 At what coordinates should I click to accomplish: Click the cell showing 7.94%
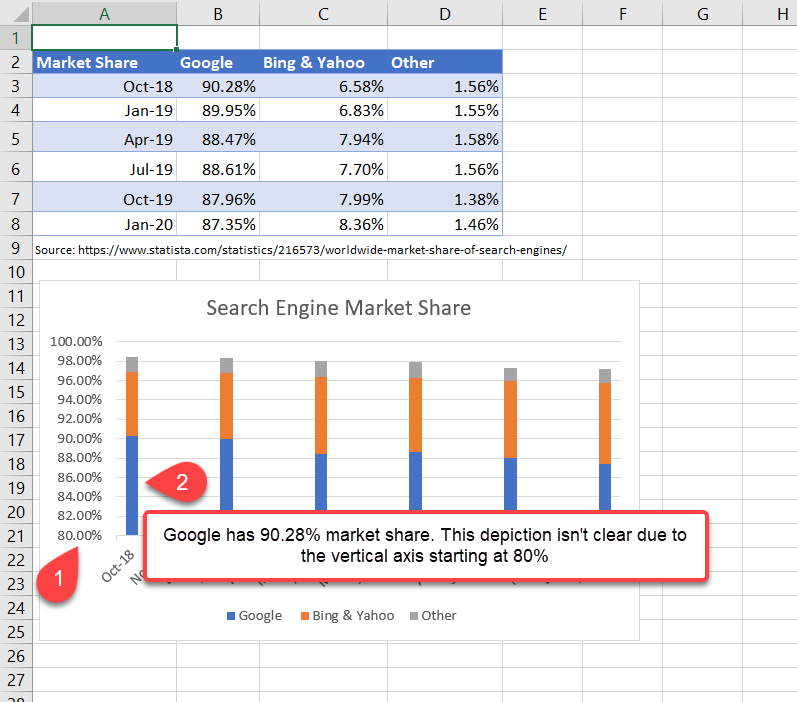(323, 139)
